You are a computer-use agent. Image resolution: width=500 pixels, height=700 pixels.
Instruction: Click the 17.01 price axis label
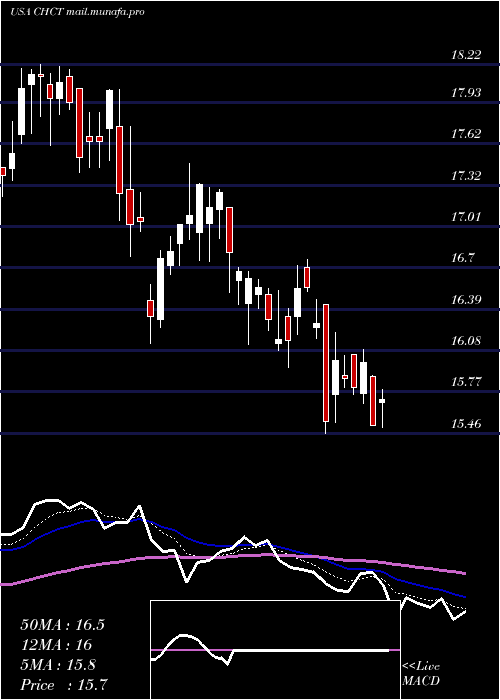(x=467, y=217)
